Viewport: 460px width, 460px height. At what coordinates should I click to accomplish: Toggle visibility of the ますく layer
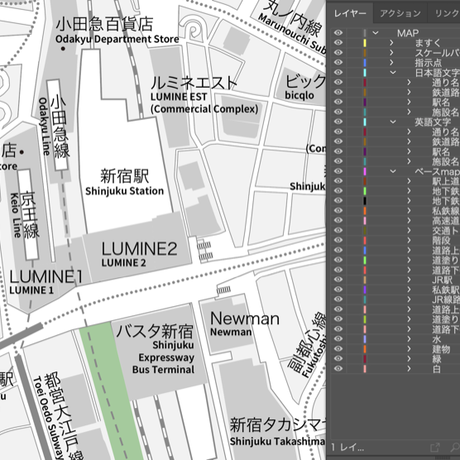[338, 43]
